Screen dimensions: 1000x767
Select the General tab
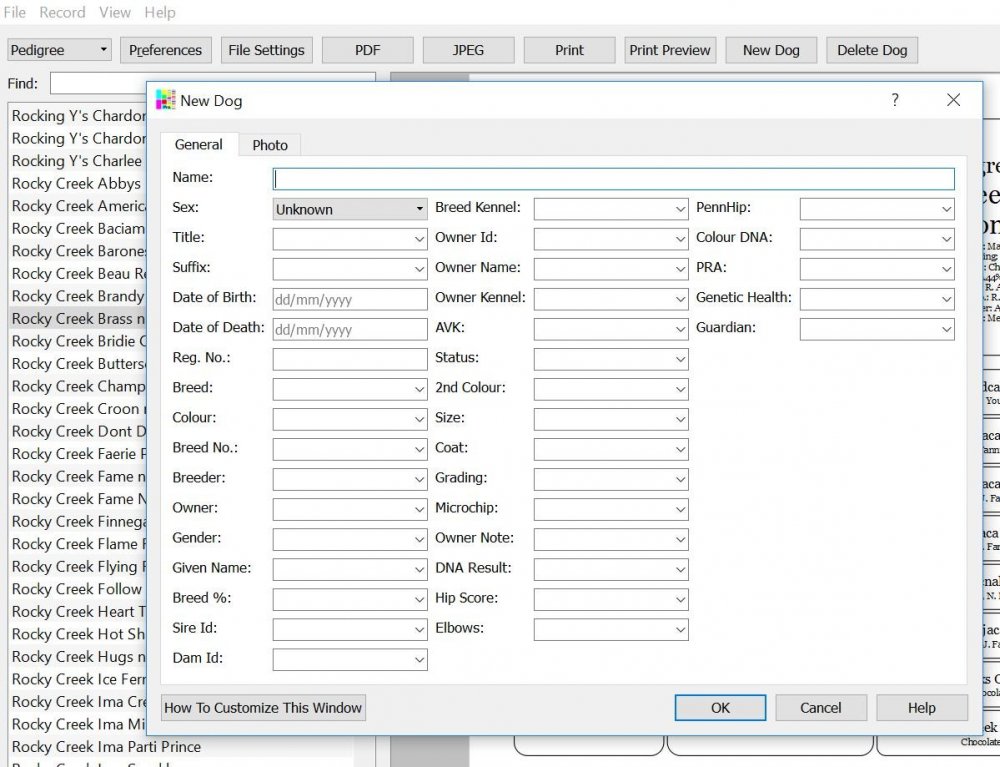198,145
